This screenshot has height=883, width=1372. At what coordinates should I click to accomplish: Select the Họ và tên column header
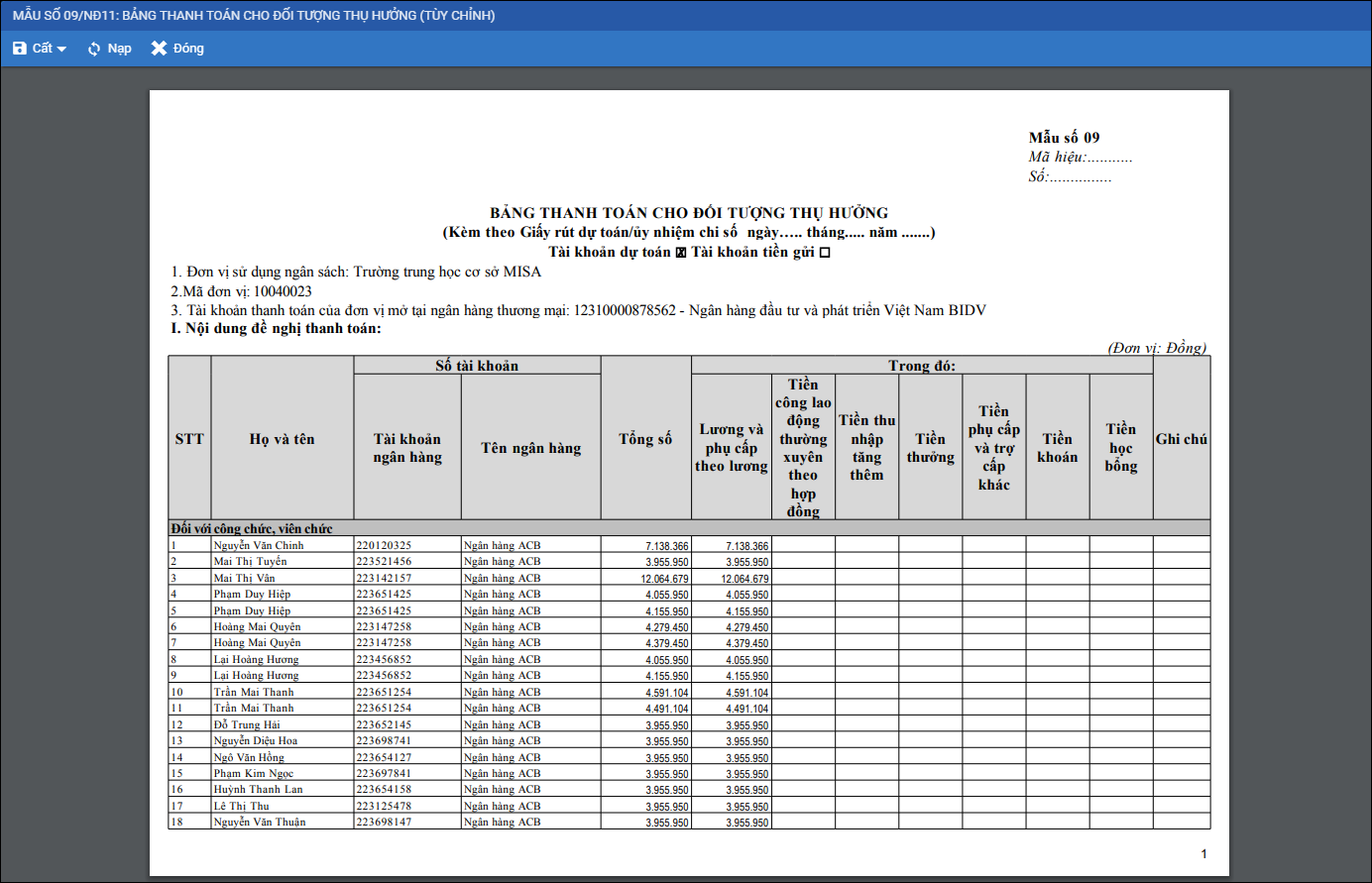pyautogui.click(x=282, y=439)
